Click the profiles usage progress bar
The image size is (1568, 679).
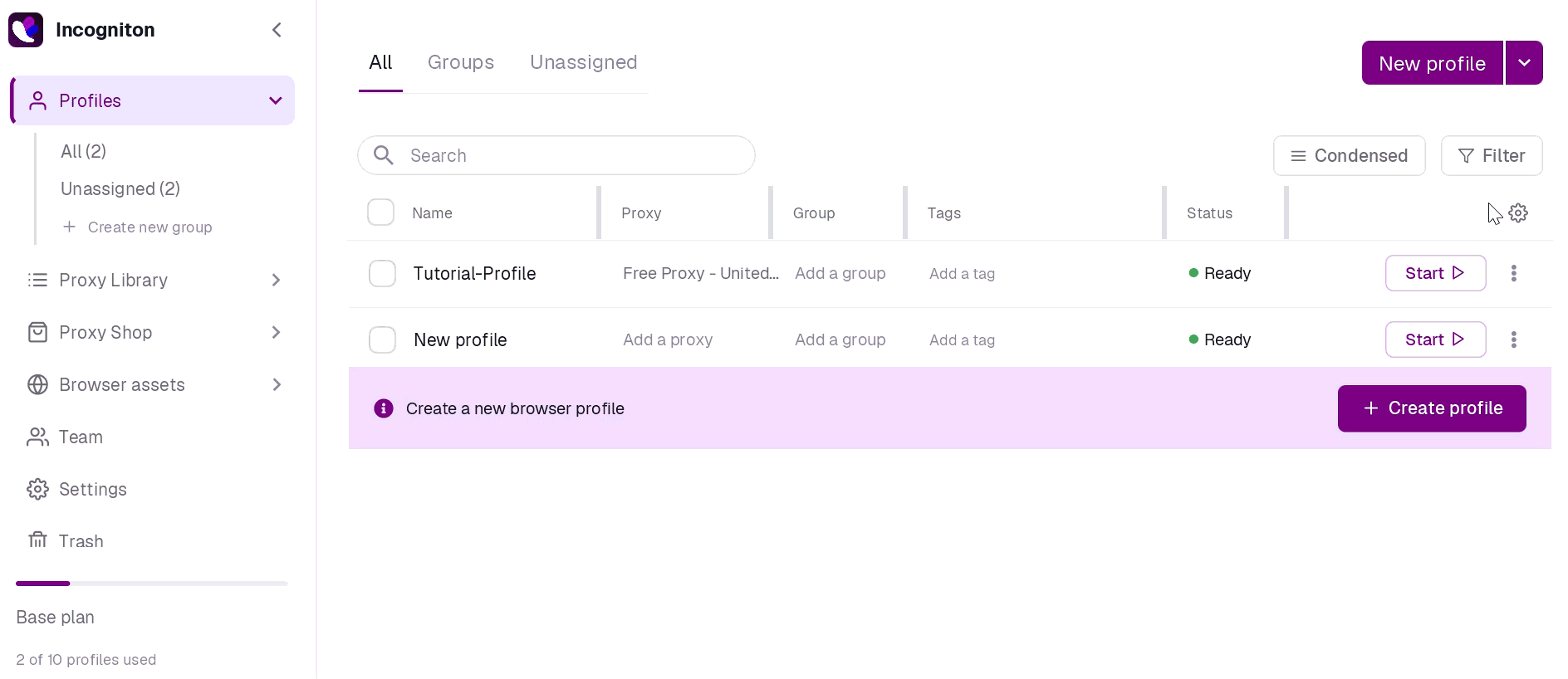tap(152, 584)
